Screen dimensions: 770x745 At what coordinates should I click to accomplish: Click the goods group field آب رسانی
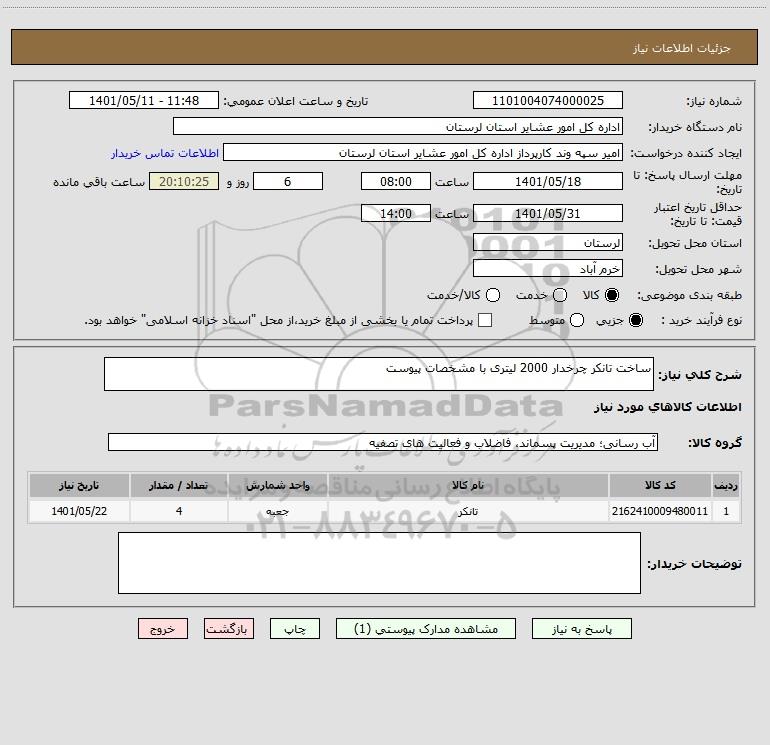(383, 442)
